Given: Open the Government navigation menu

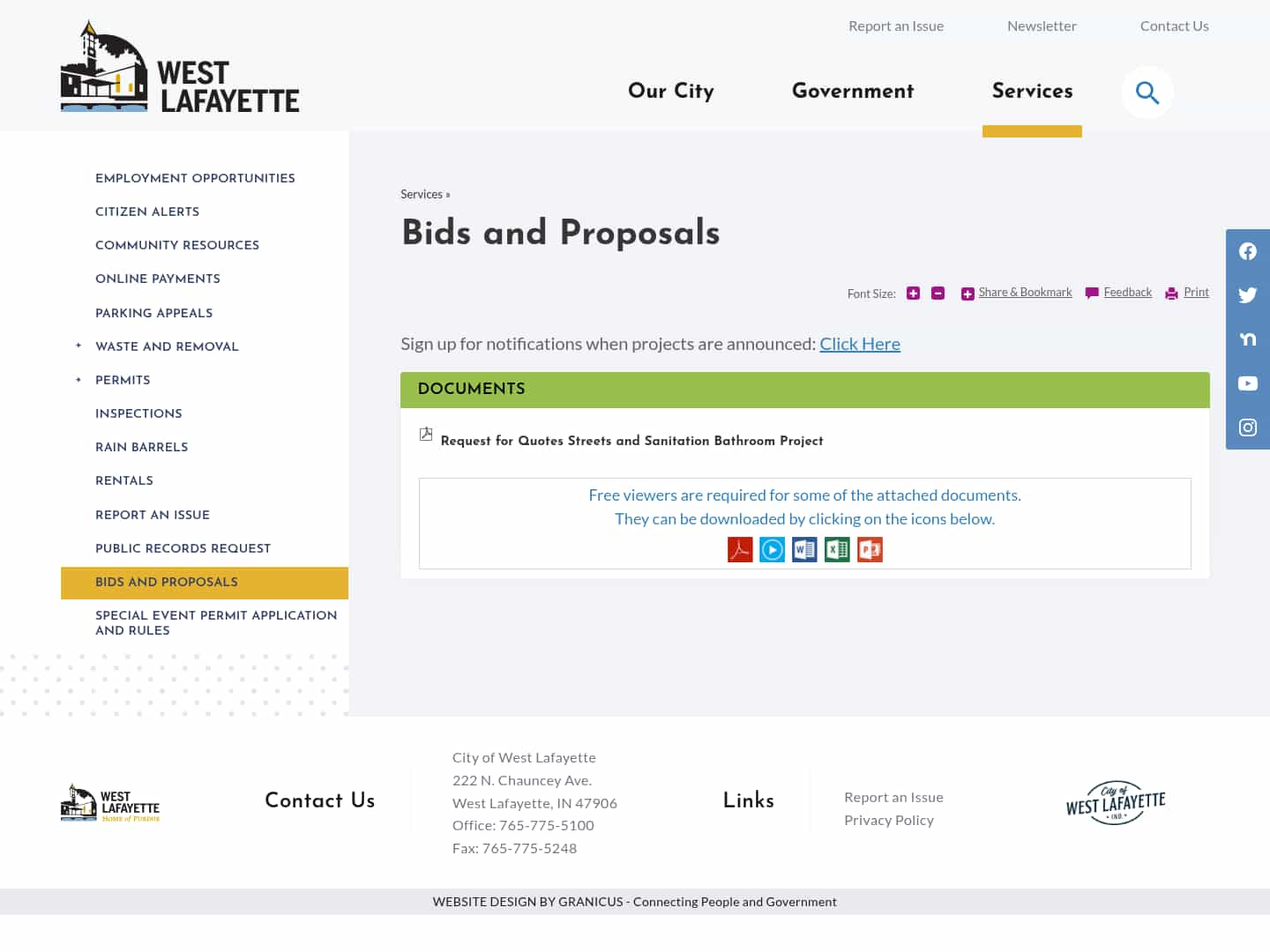Looking at the screenshot, I should (x=852, y=93).
